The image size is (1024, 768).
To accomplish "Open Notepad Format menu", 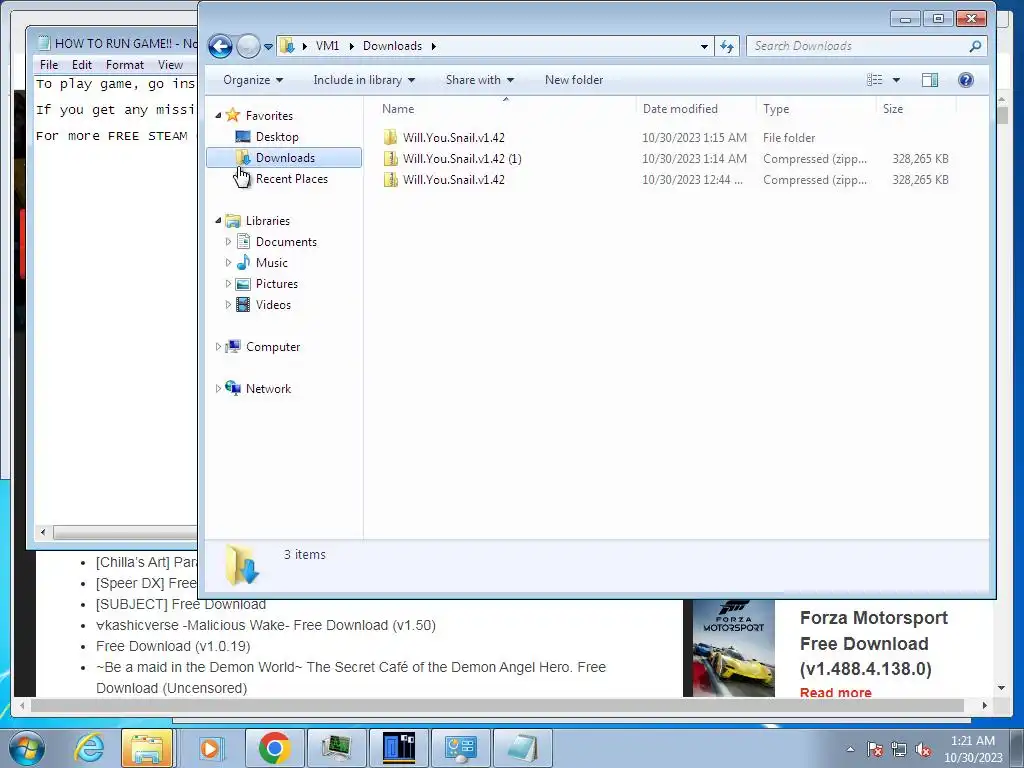I will point(125,65).
